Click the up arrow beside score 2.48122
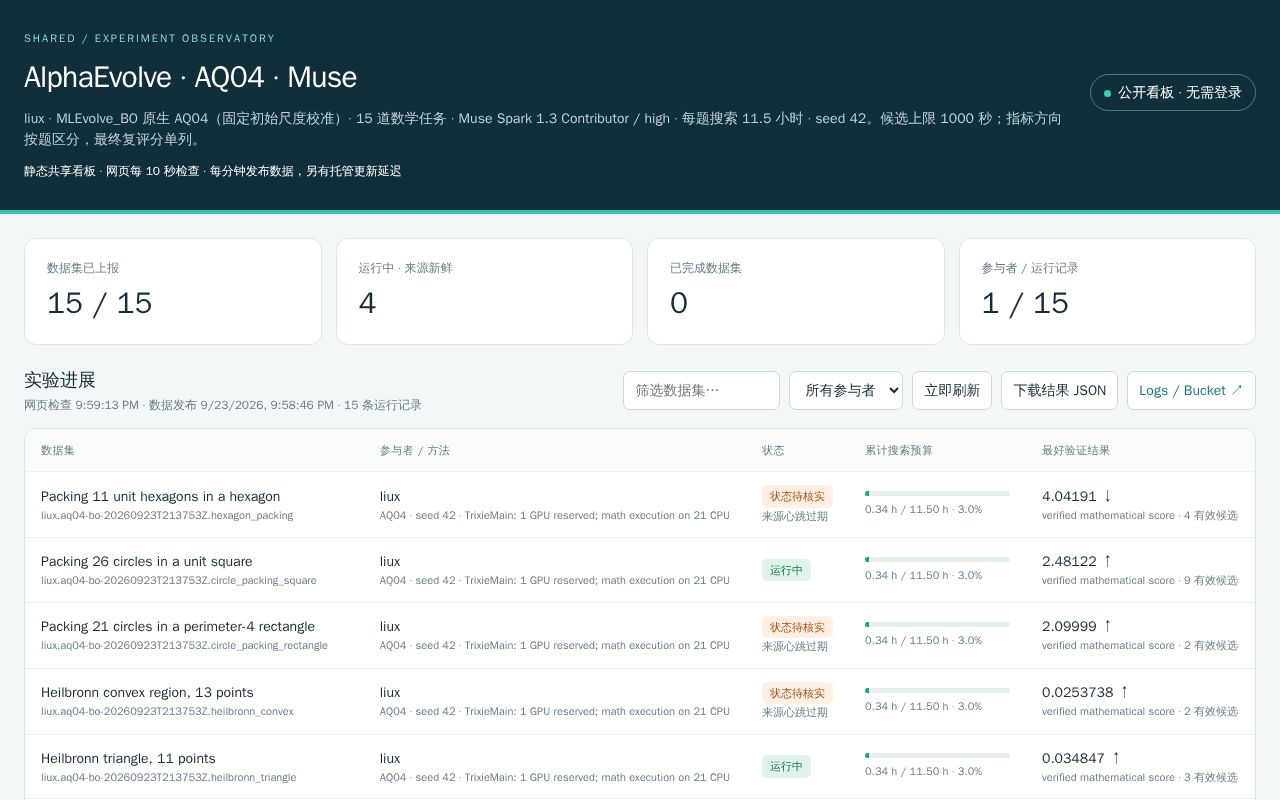This screenshot has width=1280, height=800. [x=1108, y=561]
